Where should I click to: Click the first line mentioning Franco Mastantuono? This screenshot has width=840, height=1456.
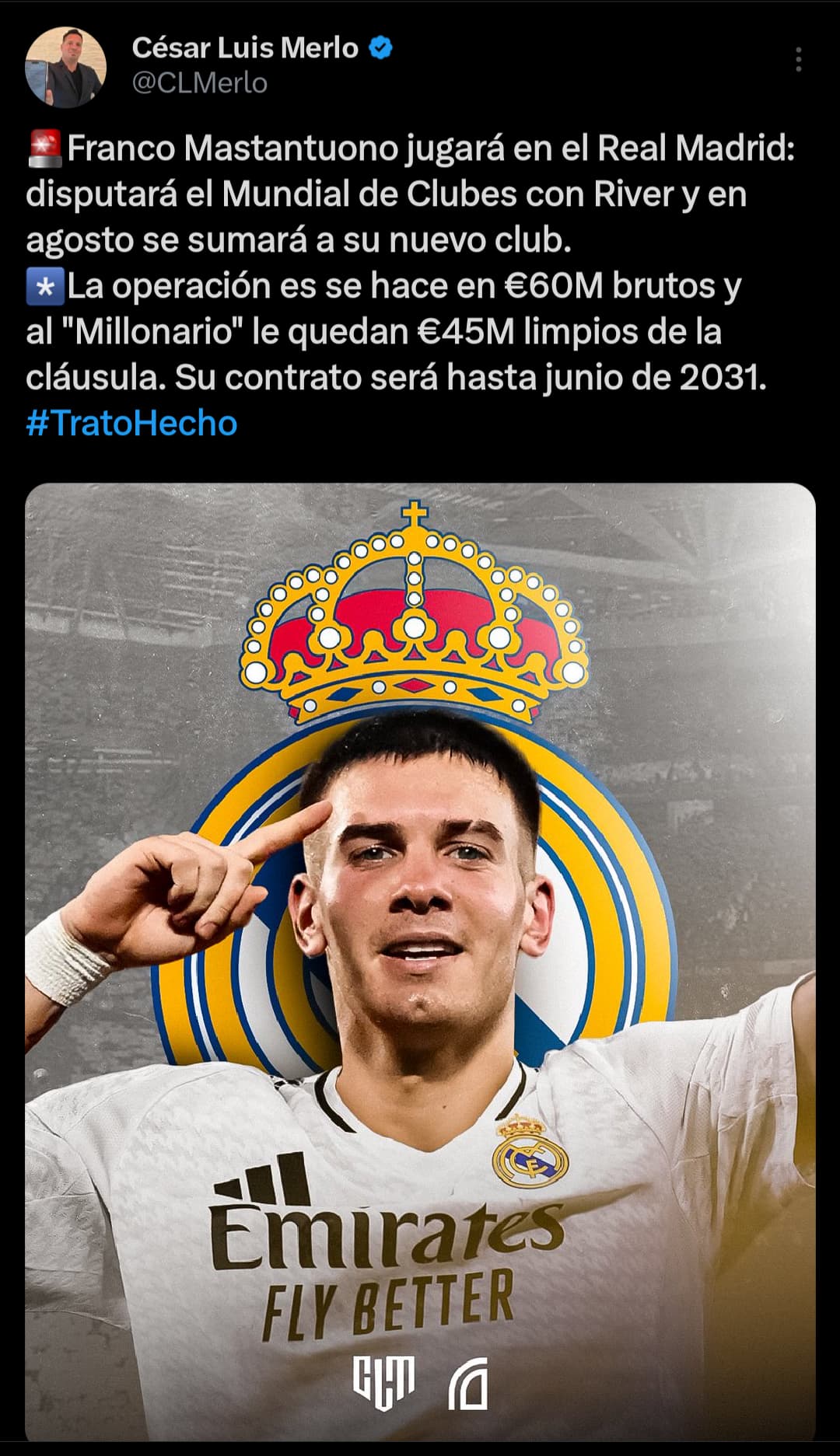(x=411, y=148)
